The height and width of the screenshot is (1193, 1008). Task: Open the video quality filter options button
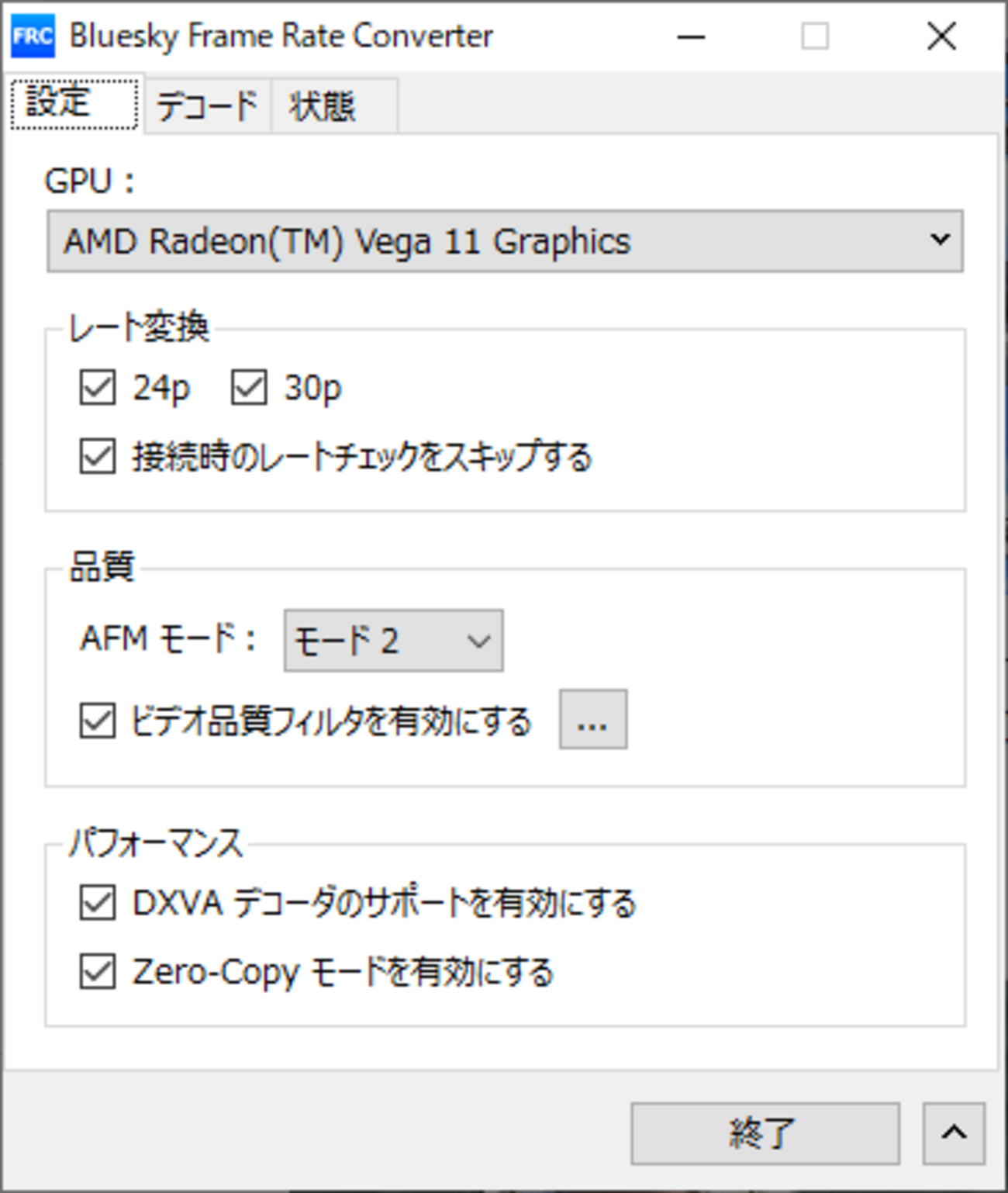[x=592, y=720]
